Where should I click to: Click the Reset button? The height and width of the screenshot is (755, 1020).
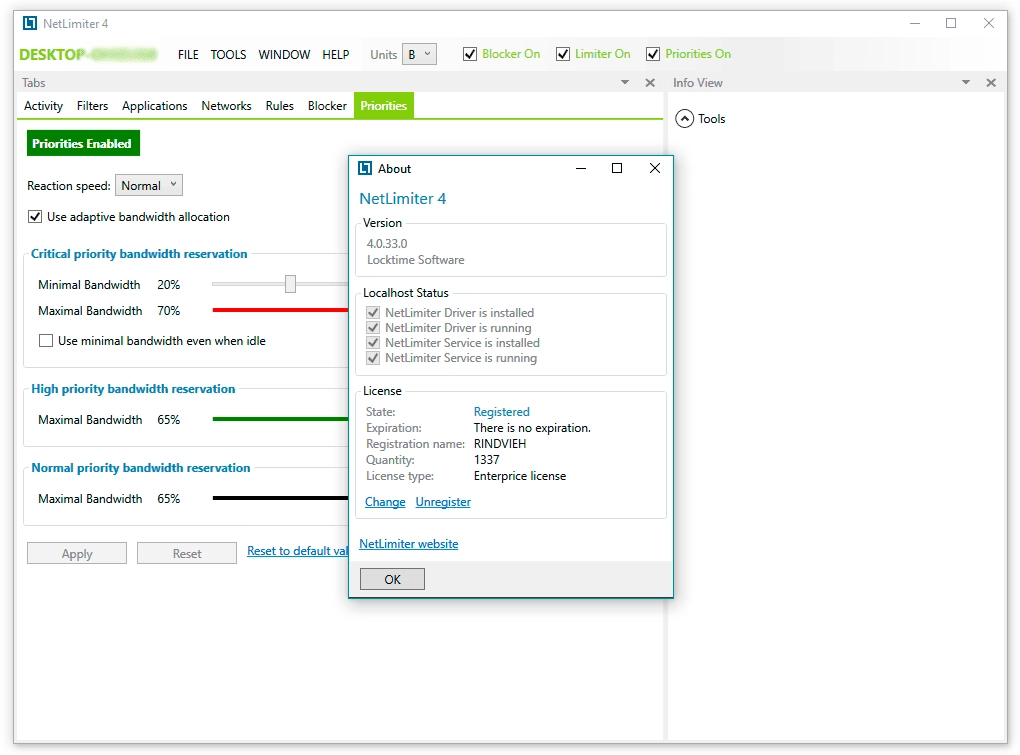click(x=187, y=553)
